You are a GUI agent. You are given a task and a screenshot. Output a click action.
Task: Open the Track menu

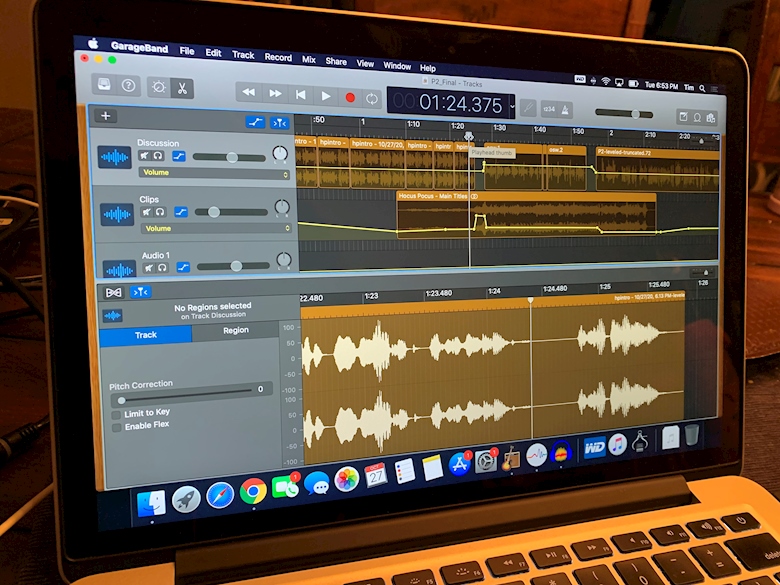(x=243, y=55)
